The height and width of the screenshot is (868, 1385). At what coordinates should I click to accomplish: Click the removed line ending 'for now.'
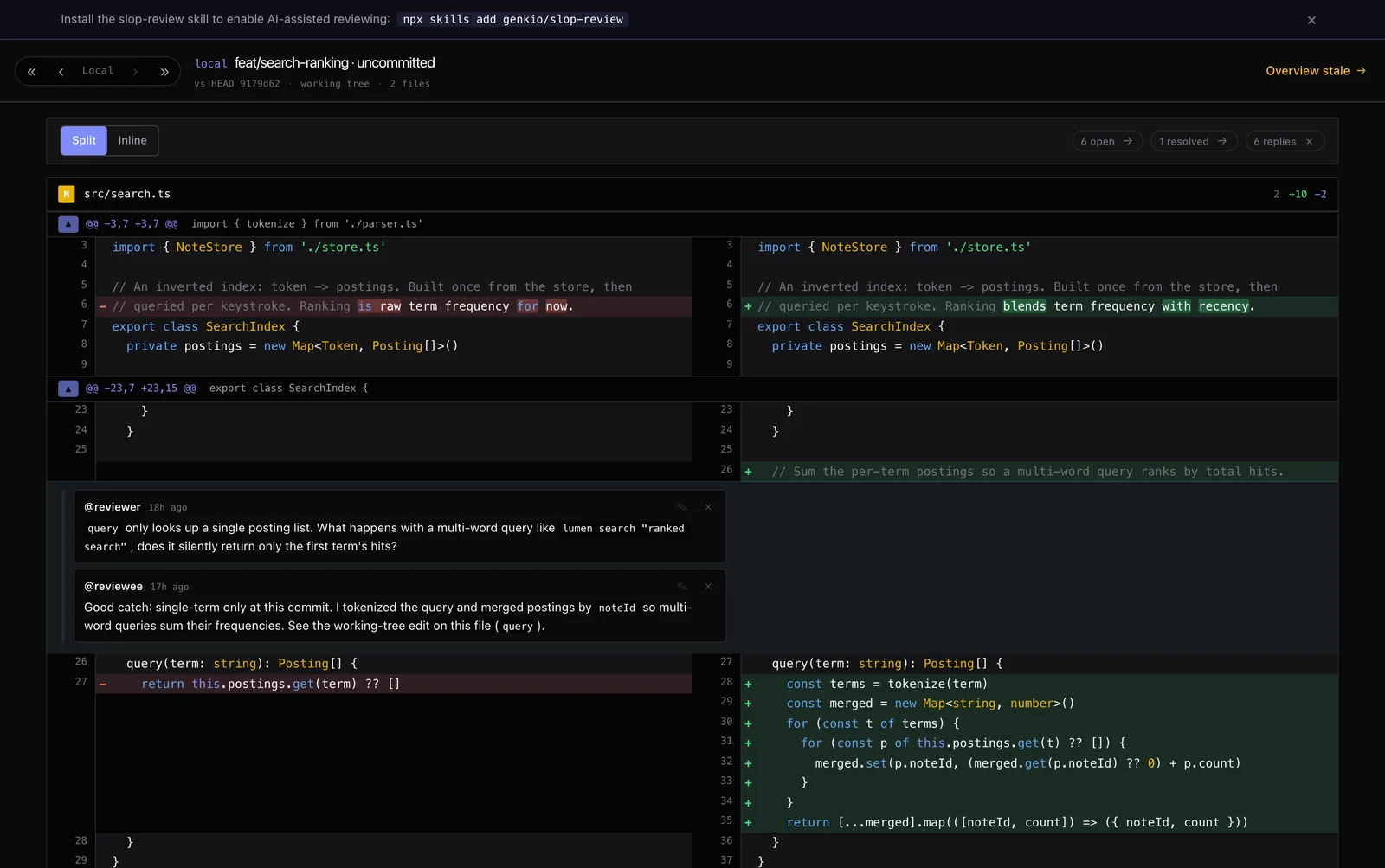pos(394,306)
